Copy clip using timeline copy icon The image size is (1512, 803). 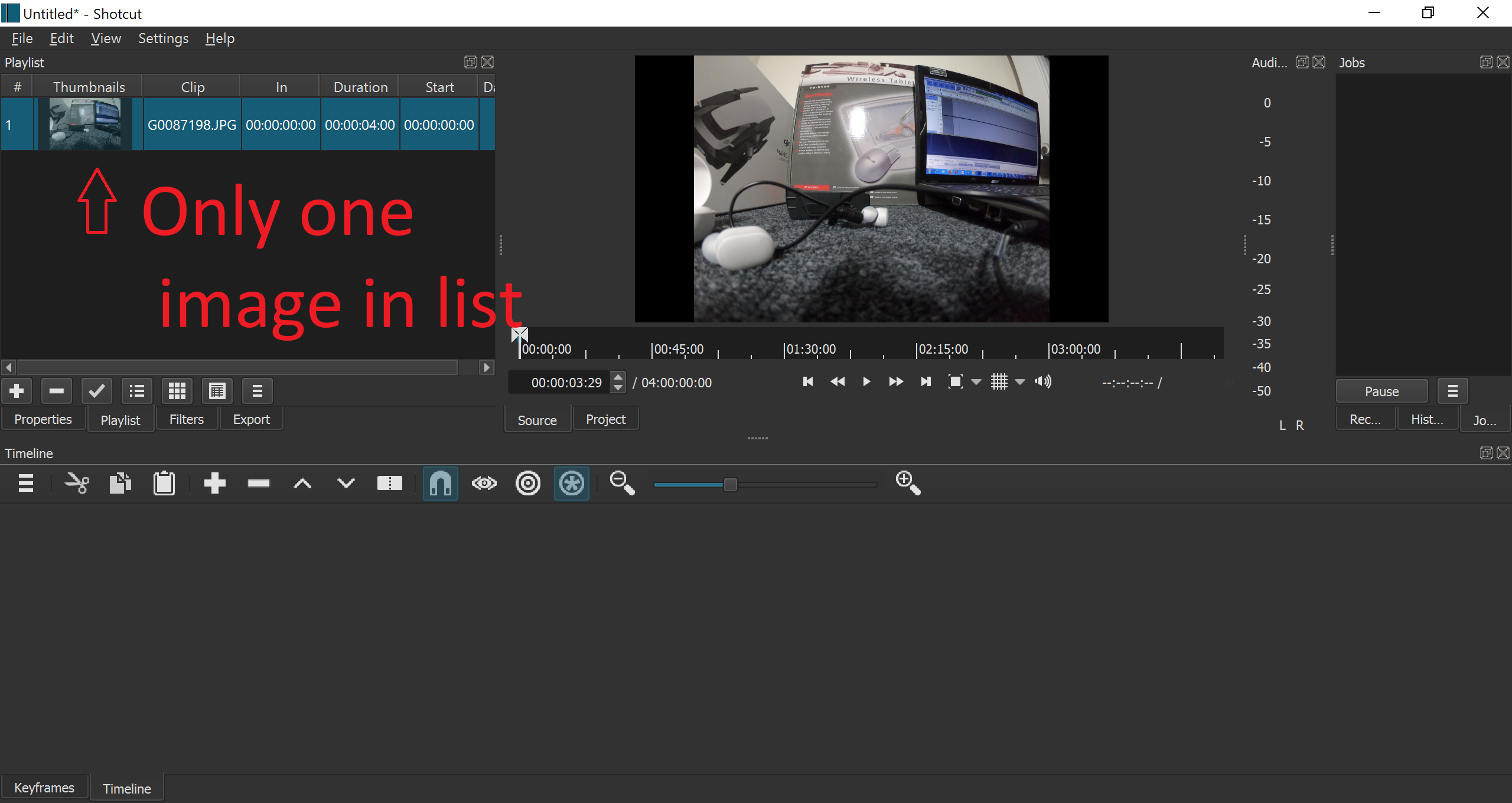(120, 484)
